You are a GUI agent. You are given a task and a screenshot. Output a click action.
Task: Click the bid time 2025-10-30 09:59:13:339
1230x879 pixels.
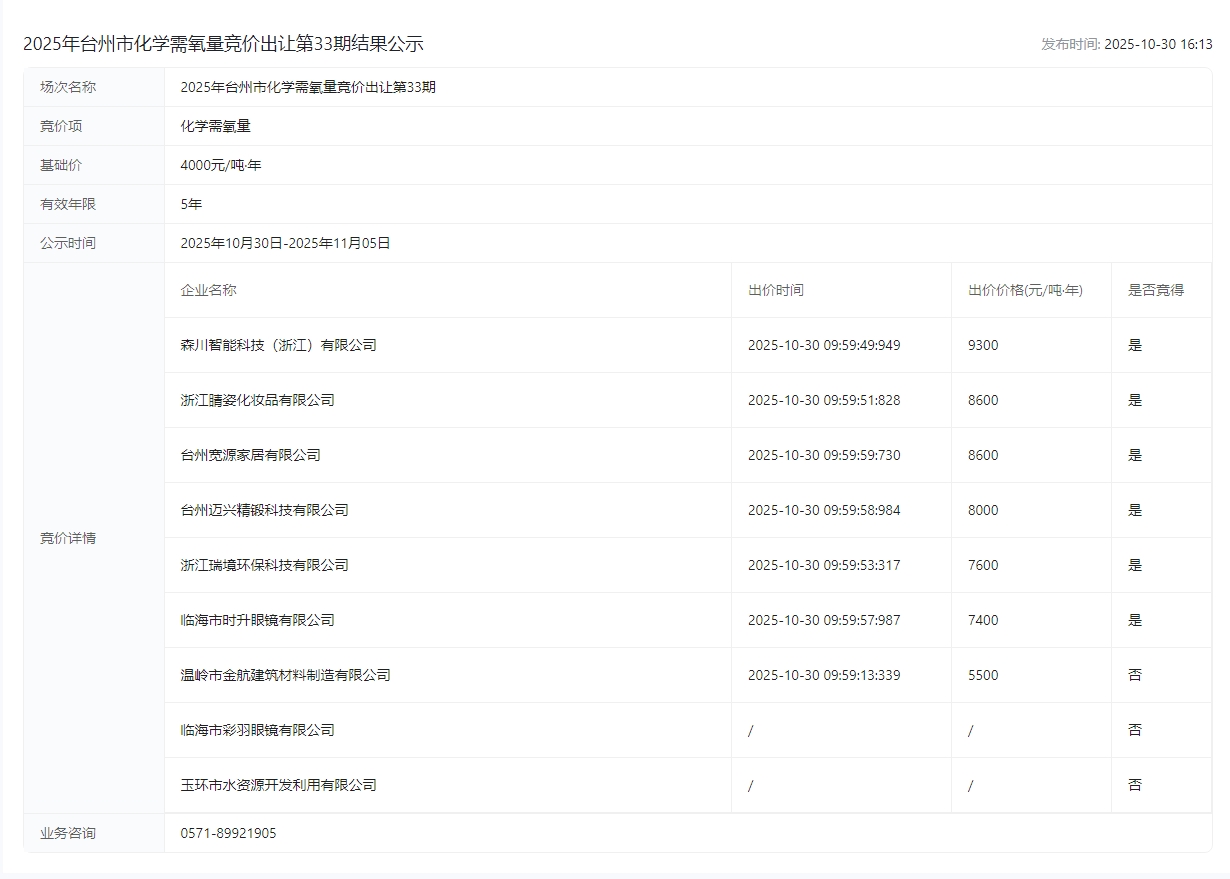(x=824, y=675)
